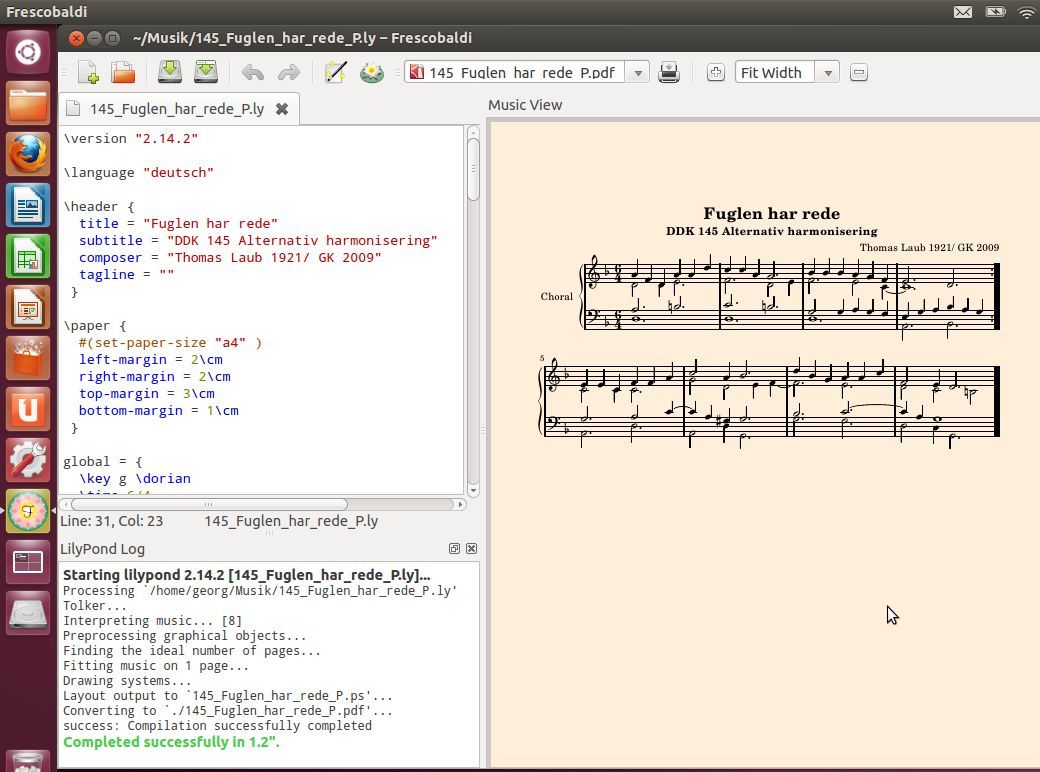Click the editor's vertical scrollbar handle
The image size is (1040, 772).
click(x=473, y=168)
